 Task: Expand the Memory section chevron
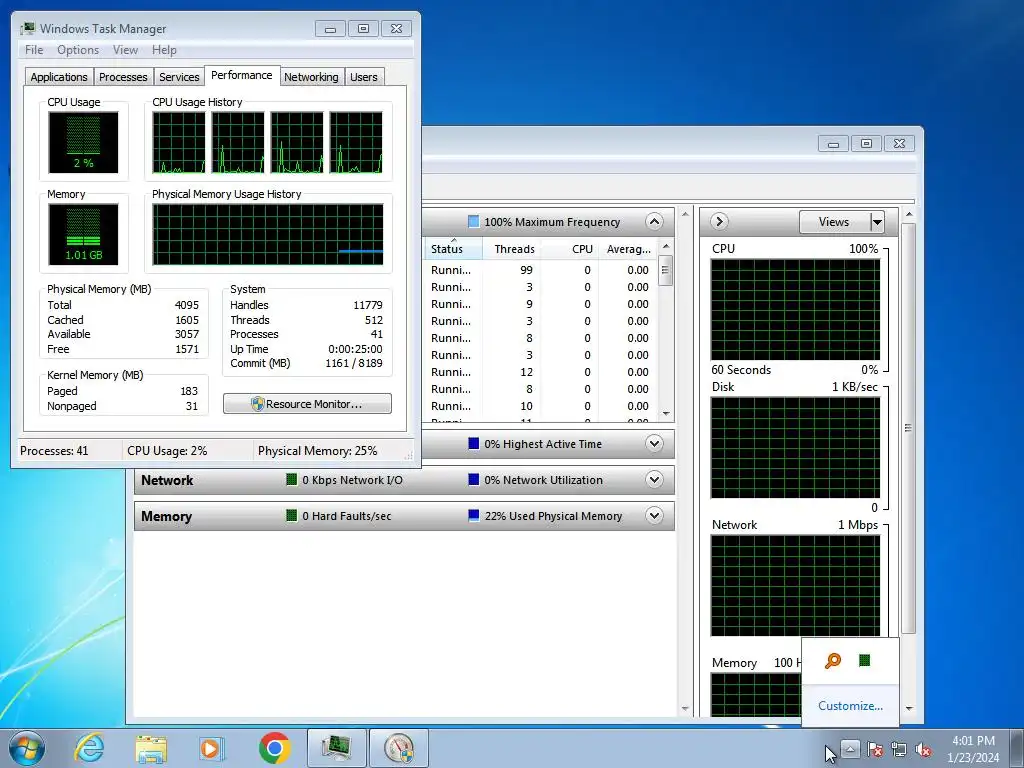point(654,515)
